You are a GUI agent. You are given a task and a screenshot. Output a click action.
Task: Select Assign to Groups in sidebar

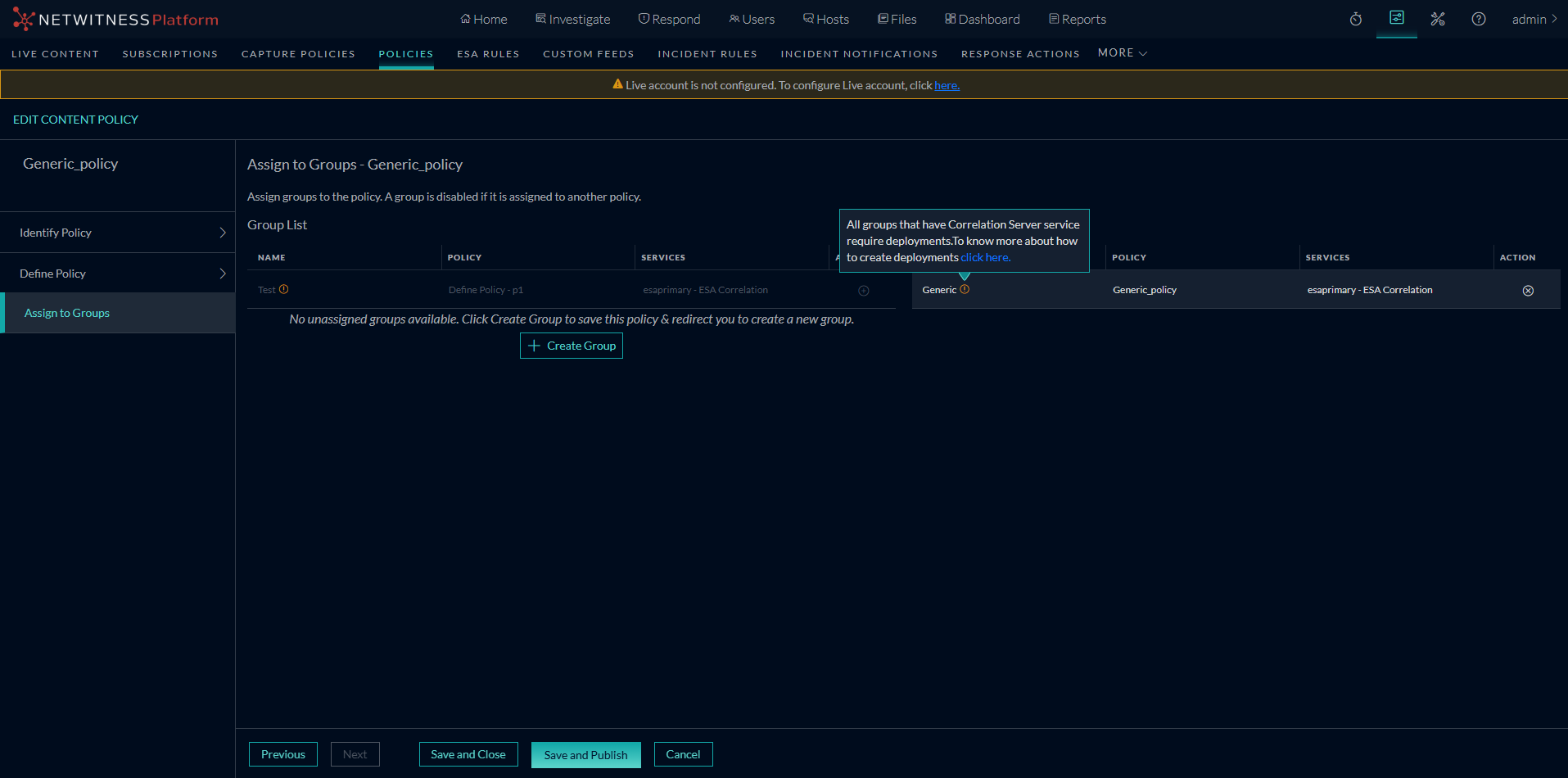point(67,313)
